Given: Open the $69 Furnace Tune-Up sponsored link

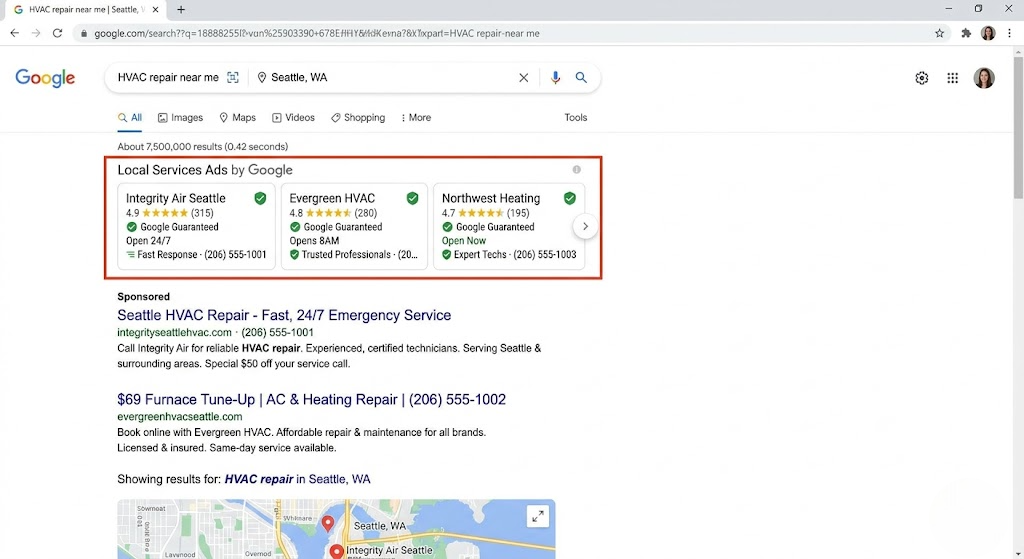Looking at the screenshot, I should 312,400.
